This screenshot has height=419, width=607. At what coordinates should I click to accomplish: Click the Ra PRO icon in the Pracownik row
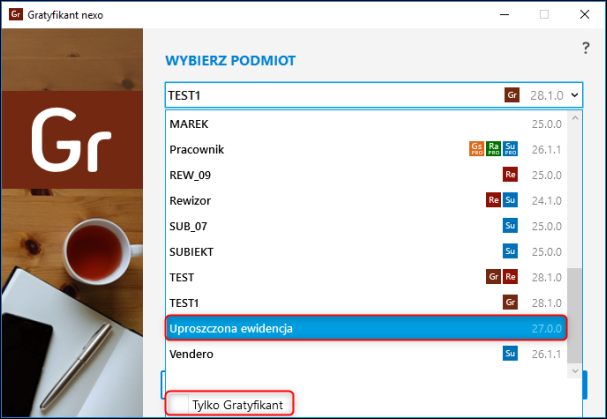(494, 149)
